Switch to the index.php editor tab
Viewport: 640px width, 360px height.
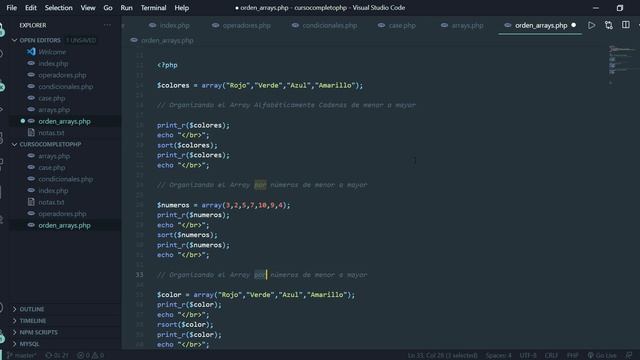coord(169,25)
